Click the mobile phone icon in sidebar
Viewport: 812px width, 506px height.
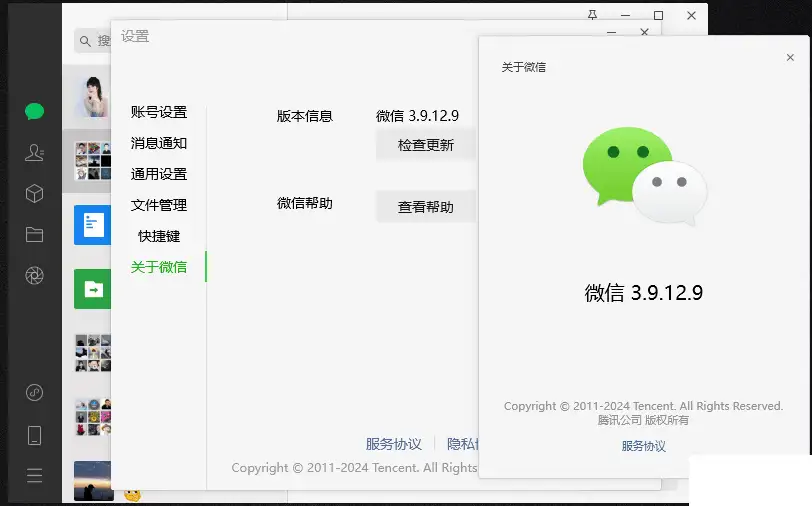34,435
